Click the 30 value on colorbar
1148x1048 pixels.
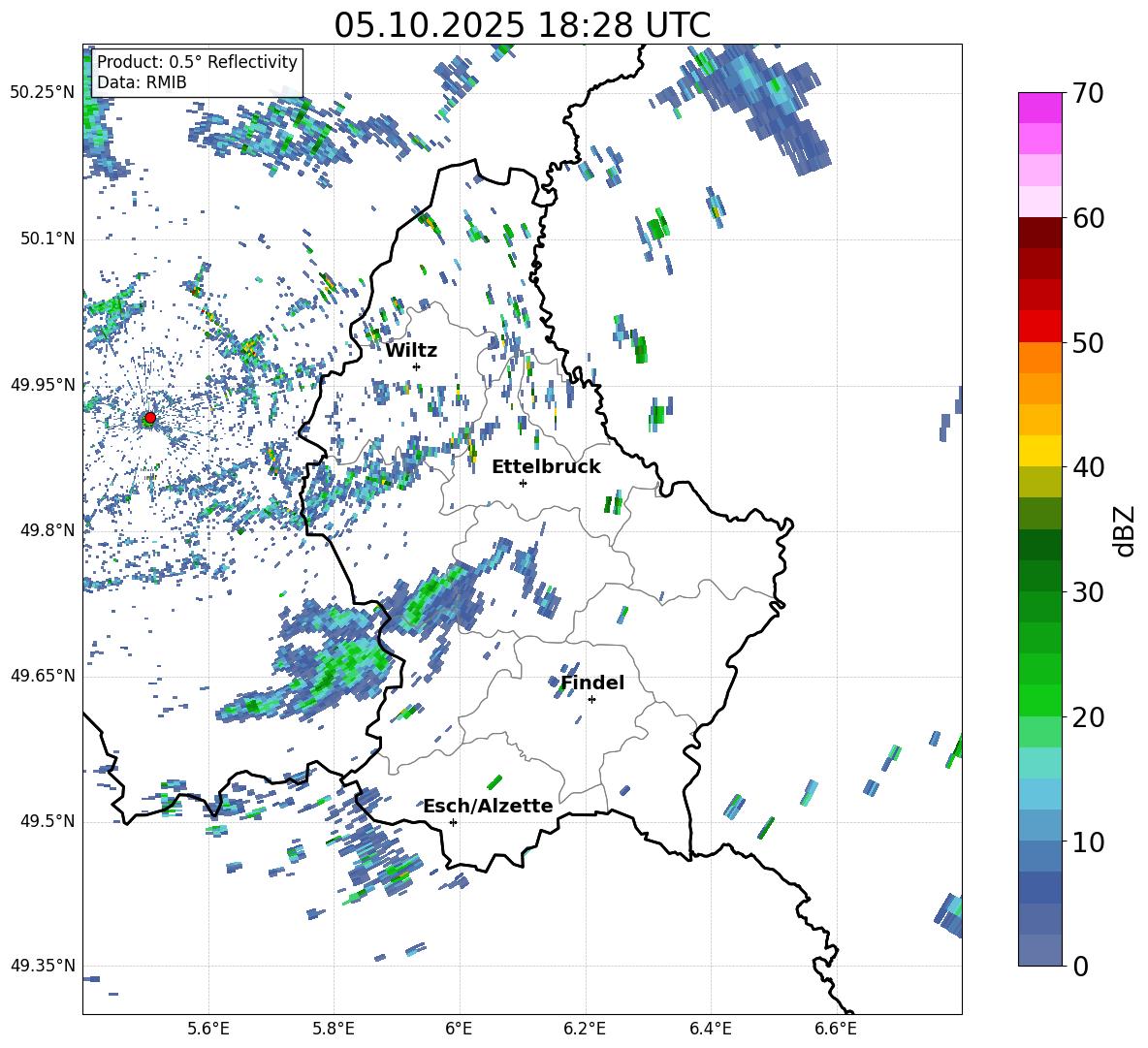pyautogui.click(x=1089, y=592)
